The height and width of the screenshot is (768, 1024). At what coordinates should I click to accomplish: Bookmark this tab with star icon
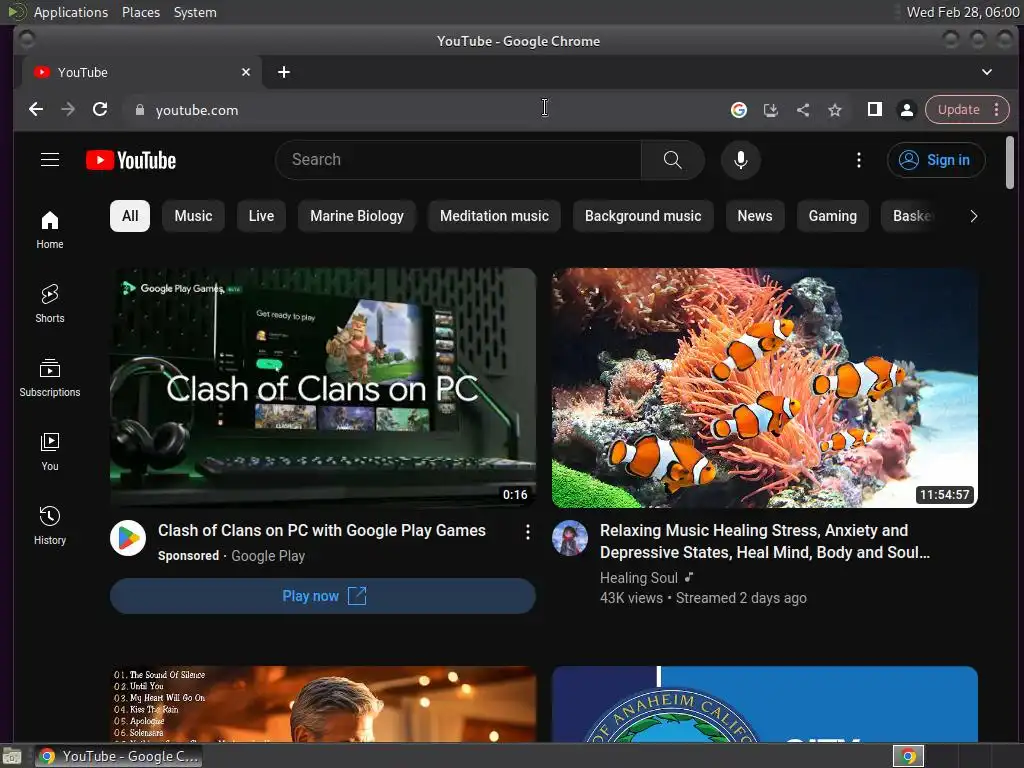click(x=835, y=110)
